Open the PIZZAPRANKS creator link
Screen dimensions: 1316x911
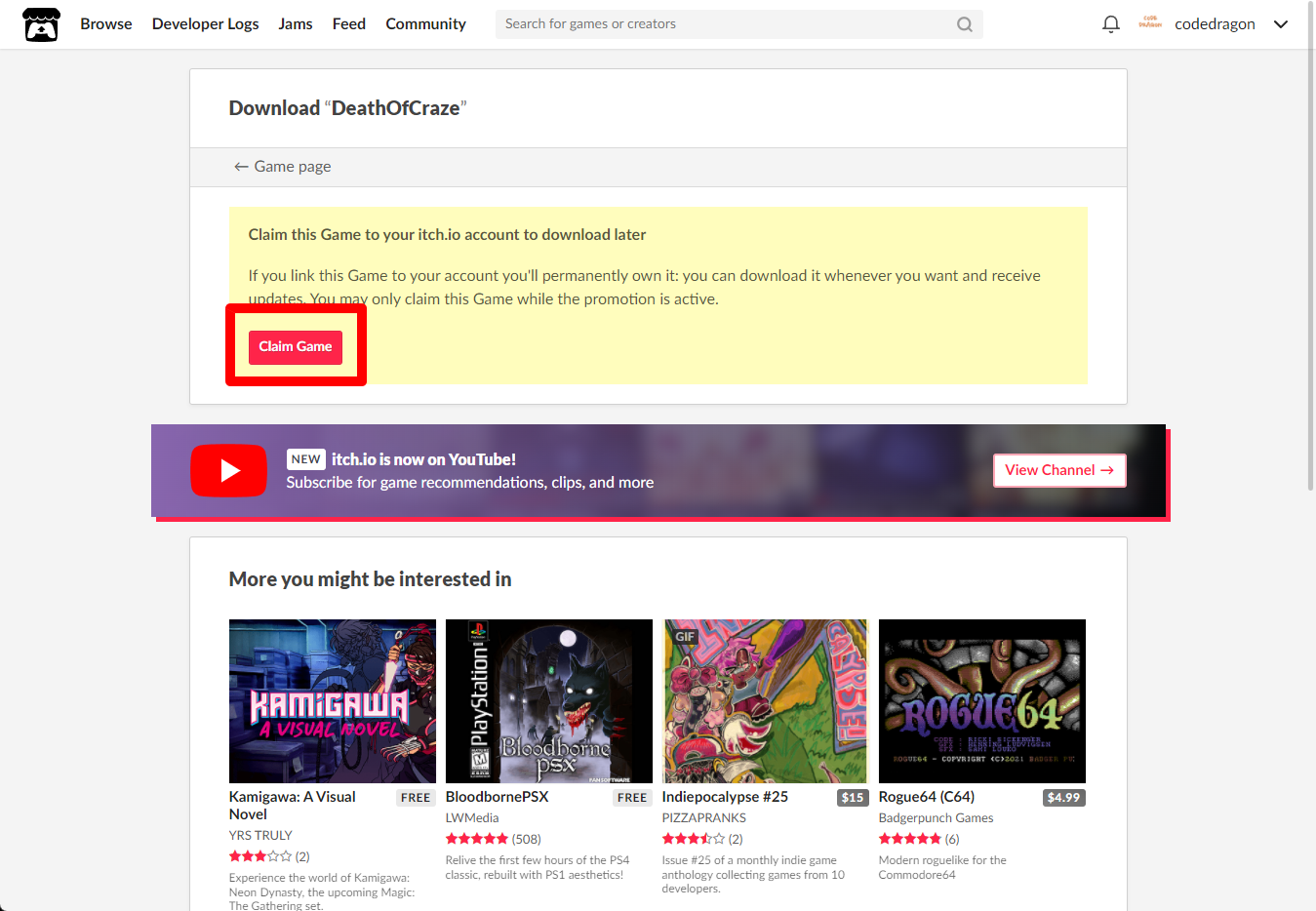pyautogui.click(x=704, y=818)
